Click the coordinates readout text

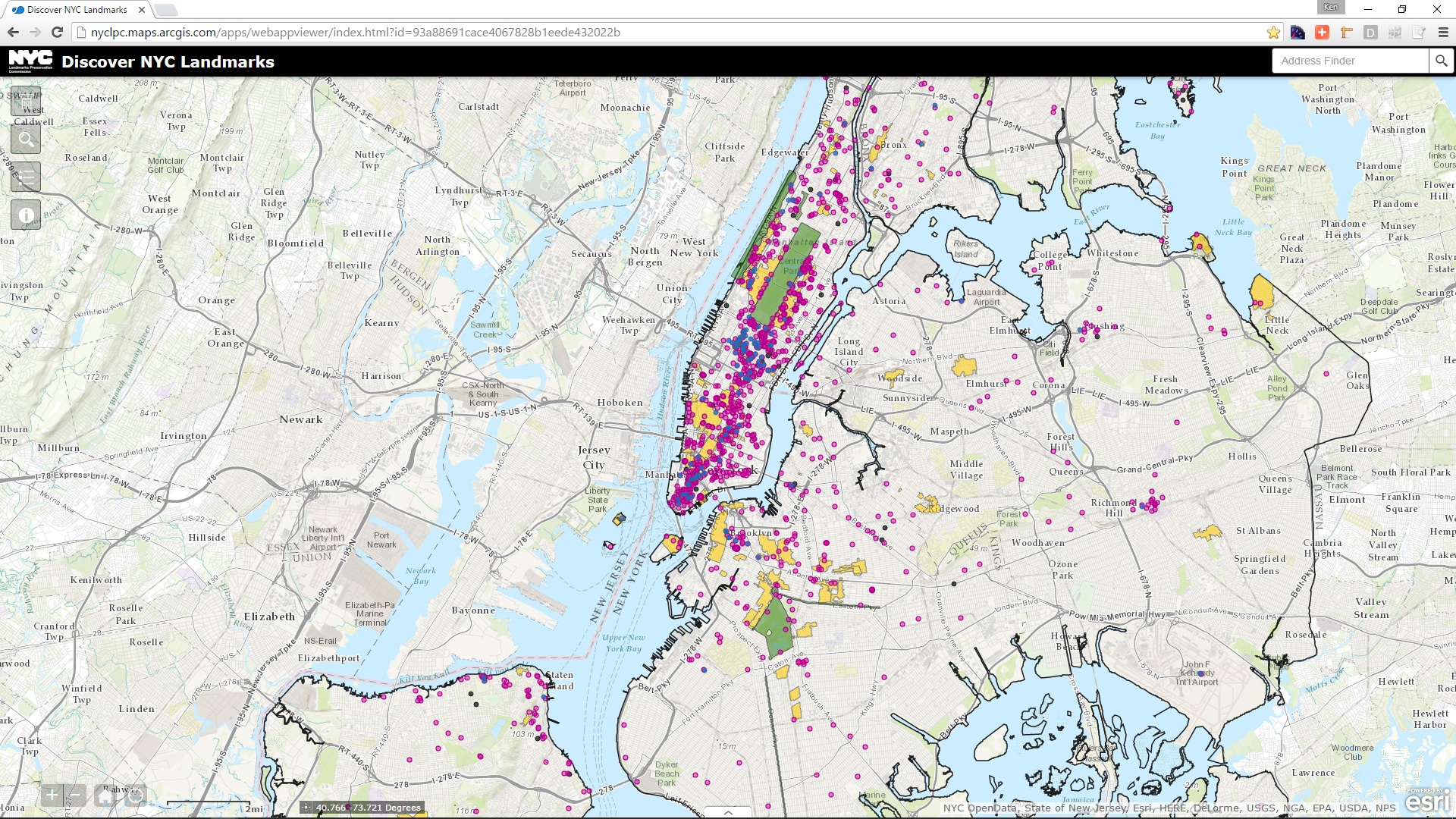click(x=369, y=808)
